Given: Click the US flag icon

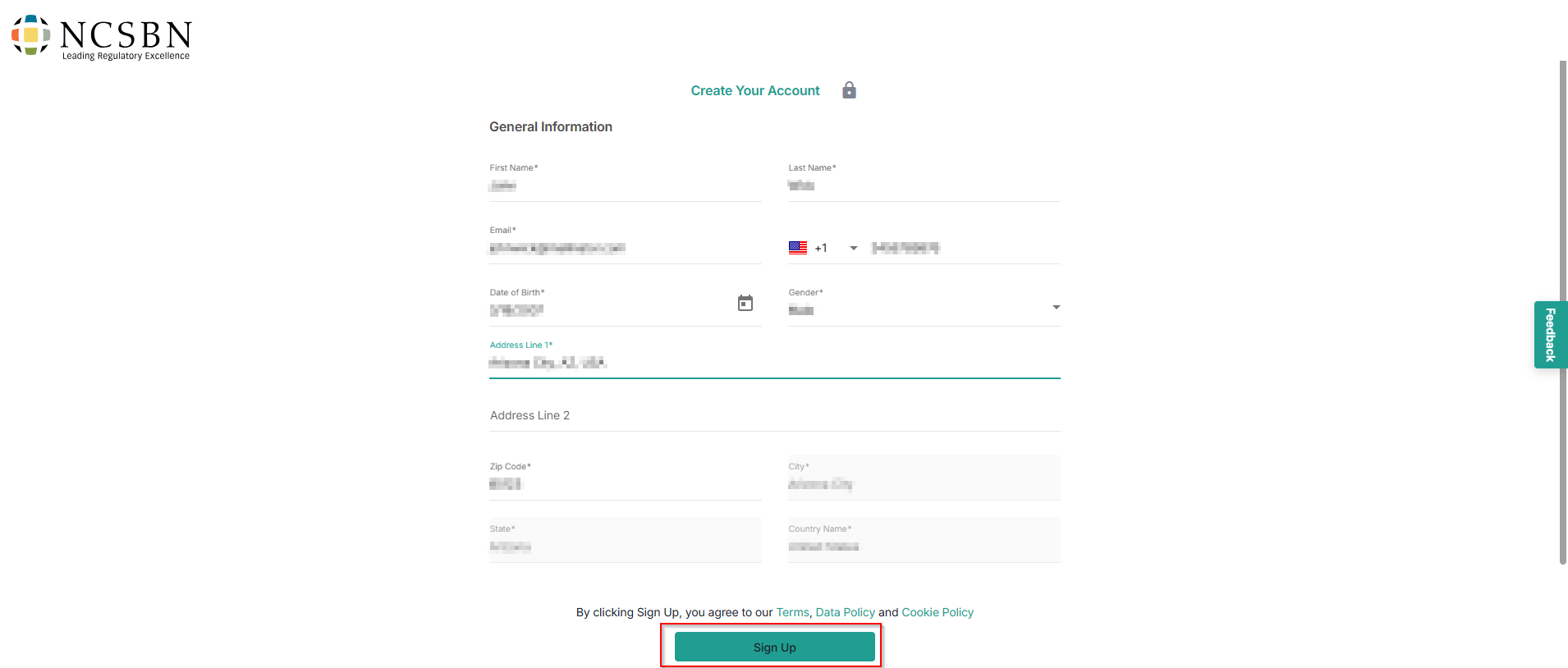Looking at the screenshot, I should coord(797,248).
